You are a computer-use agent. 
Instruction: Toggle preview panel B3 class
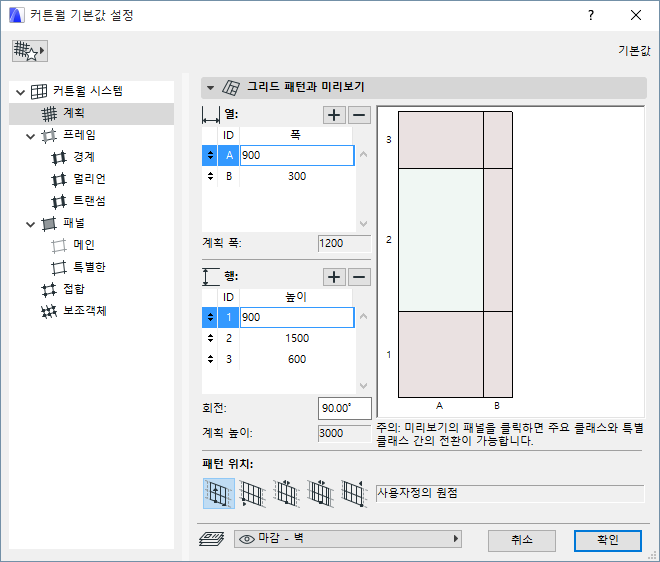498,140
